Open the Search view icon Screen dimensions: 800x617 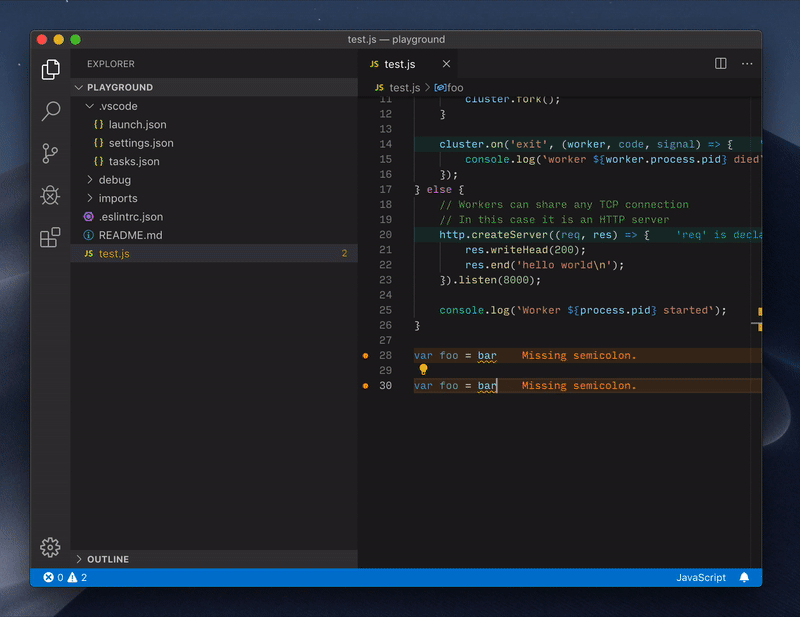[x=50, y=111]
